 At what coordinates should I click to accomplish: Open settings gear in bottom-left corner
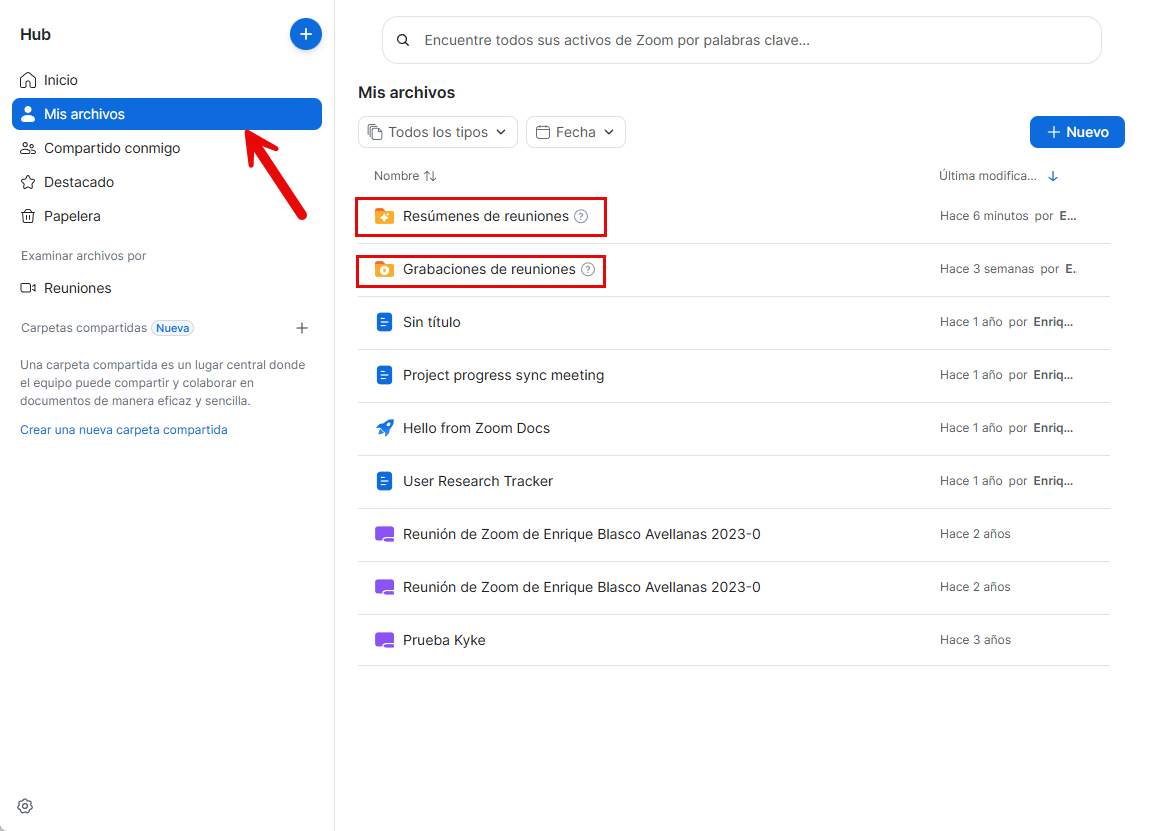pyautogui.click(x=26, y=806)
